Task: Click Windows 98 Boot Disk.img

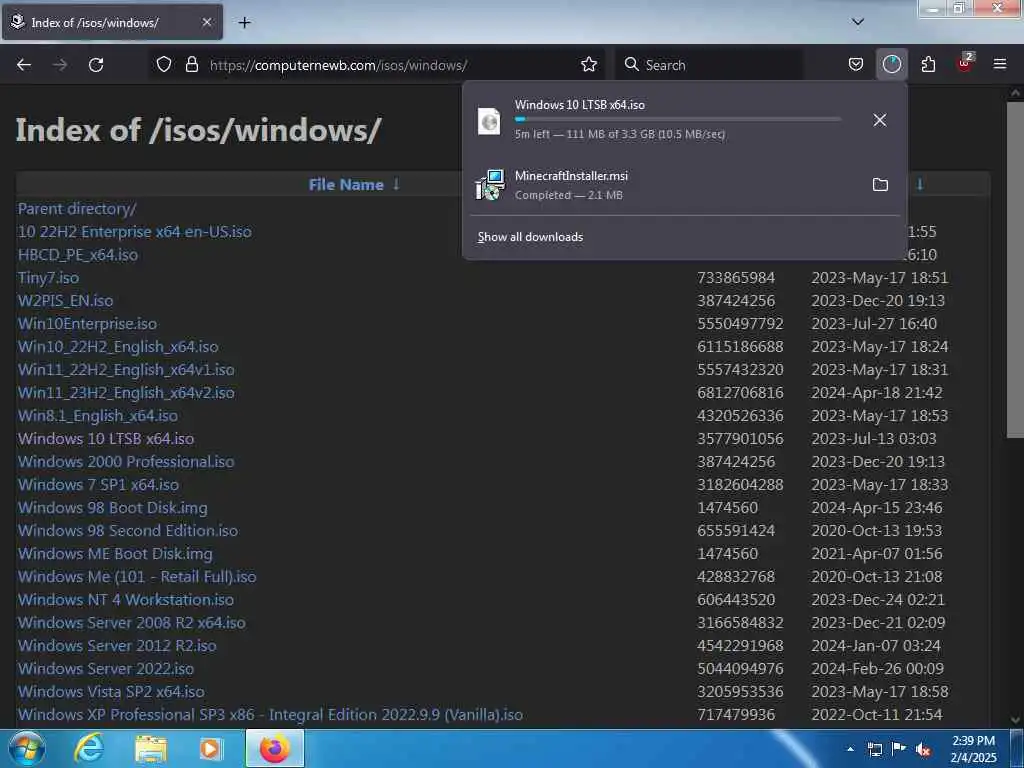Action: click(112, 507)
